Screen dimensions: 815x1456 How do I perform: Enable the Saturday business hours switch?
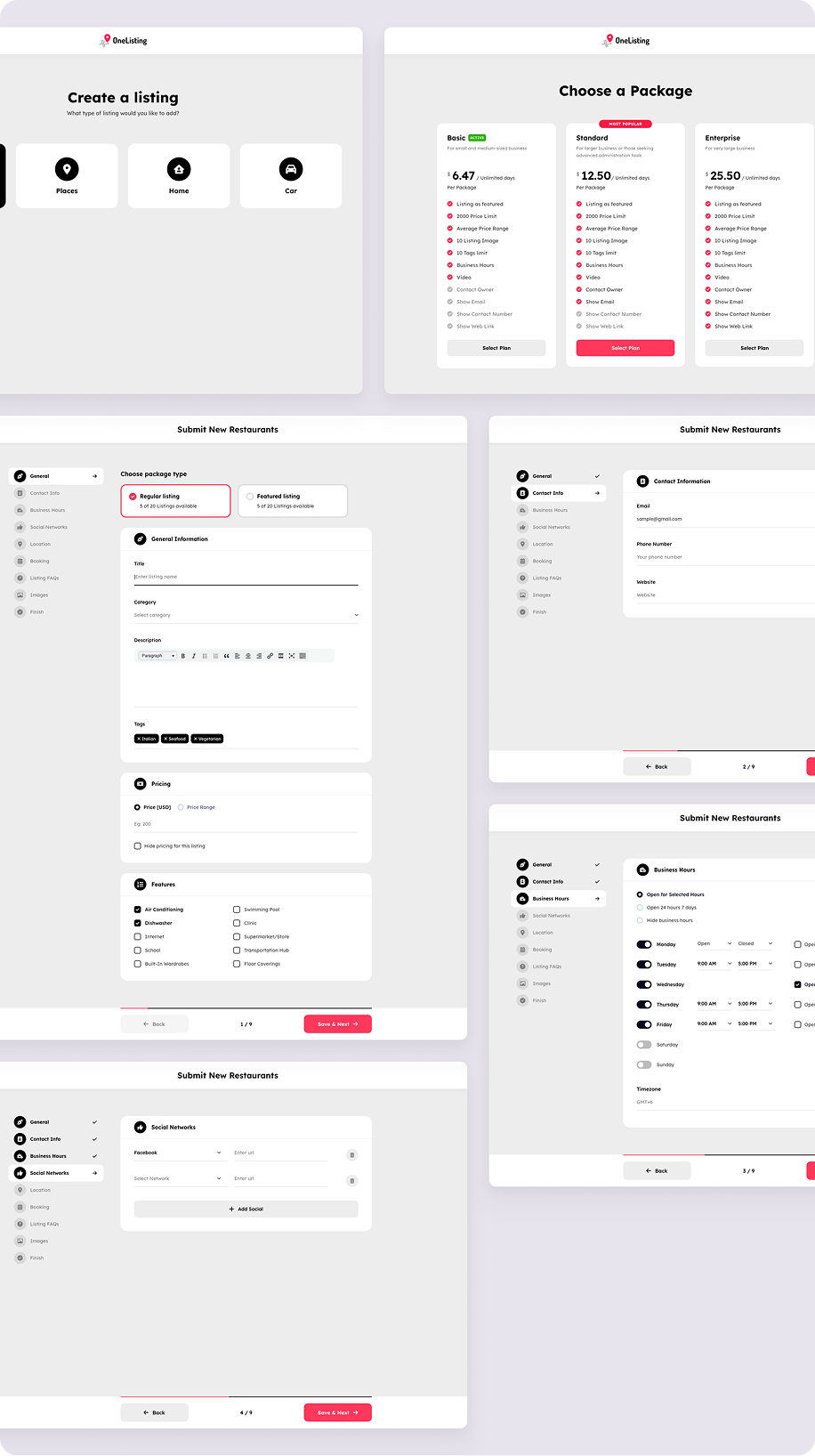[644, 1045]
